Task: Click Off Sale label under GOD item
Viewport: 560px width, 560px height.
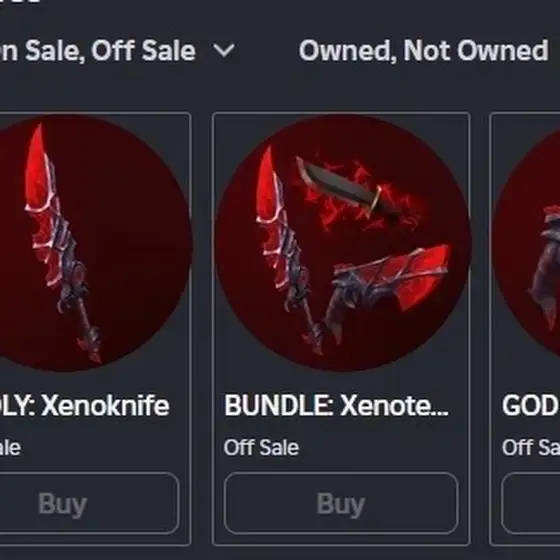Action: point(531,448)
